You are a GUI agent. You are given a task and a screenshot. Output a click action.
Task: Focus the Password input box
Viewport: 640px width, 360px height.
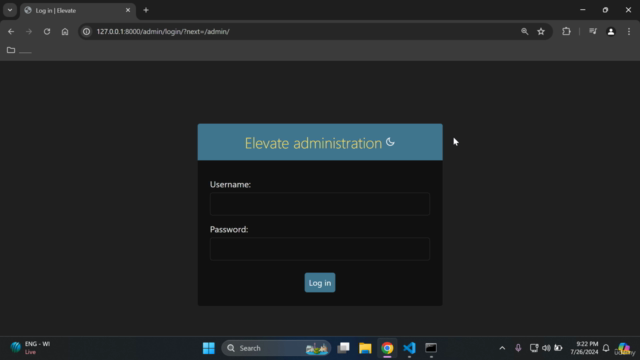click(x=320, y=249)
